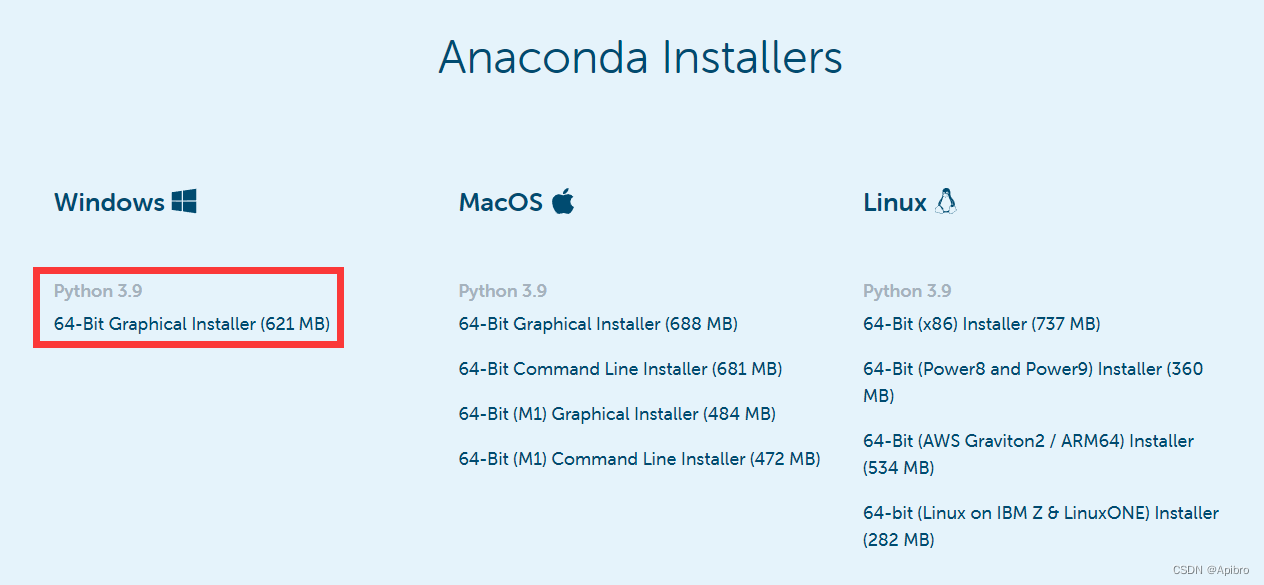
Task: Download the MacOS 64-Bit Graphical Installer
Action: [x=597, y=323]
